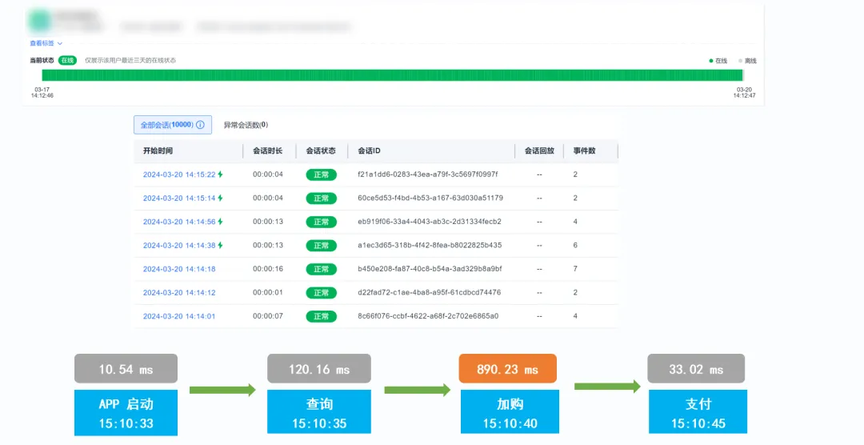Switch to the 全部会话(10000) tab
This screenshot has width=864, height=445.
pyautogui.click(x=172, y=125)
